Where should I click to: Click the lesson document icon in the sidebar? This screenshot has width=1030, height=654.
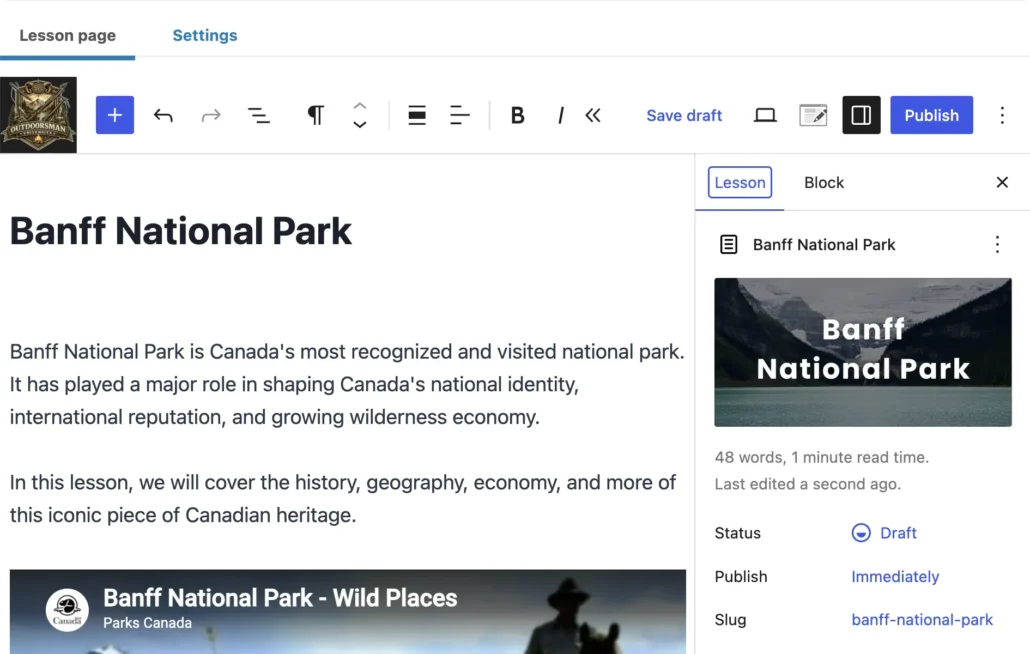(x=728, y=244)
